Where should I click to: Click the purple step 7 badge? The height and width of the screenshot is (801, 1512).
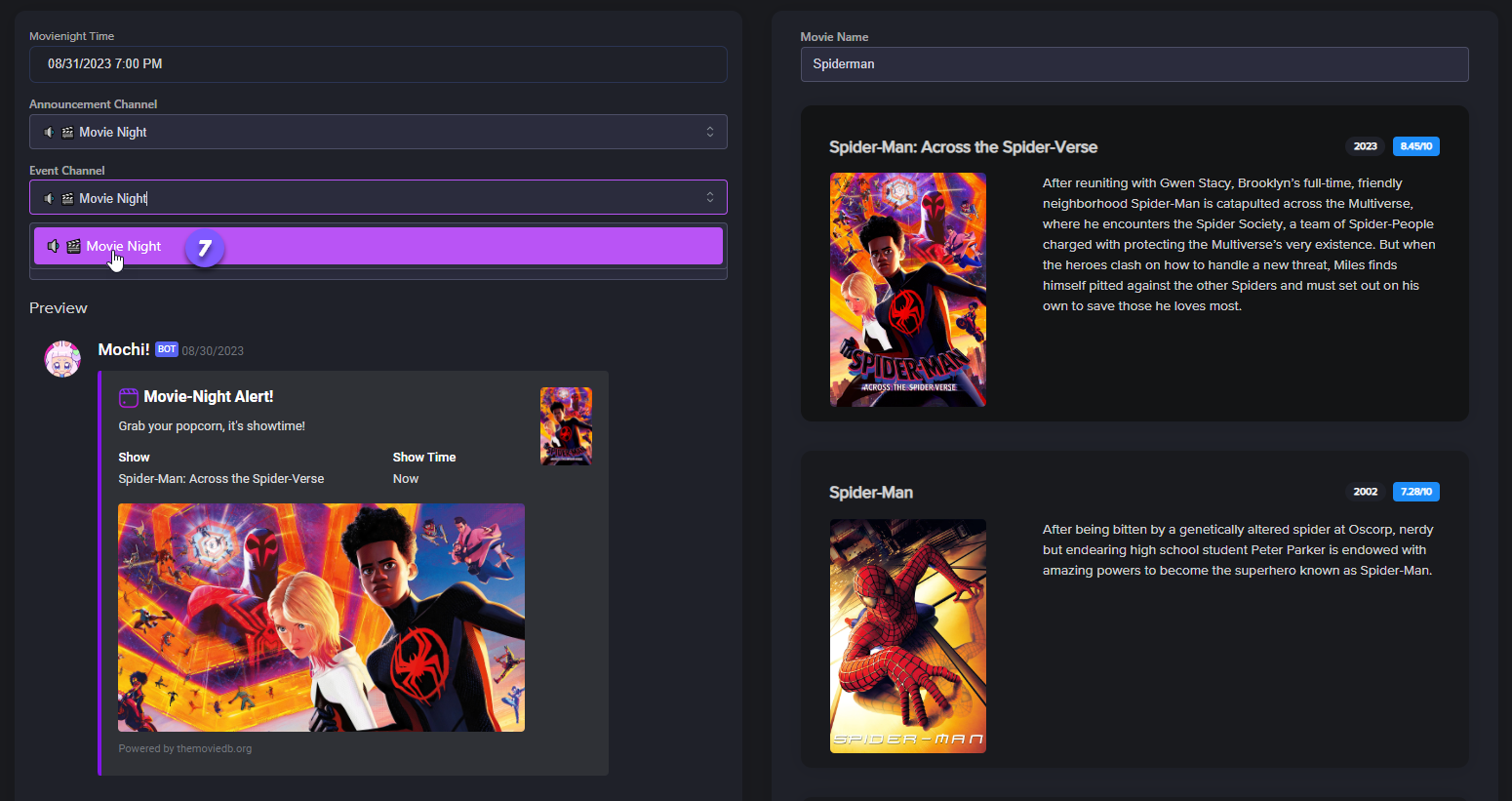click(x=204, y=249)
